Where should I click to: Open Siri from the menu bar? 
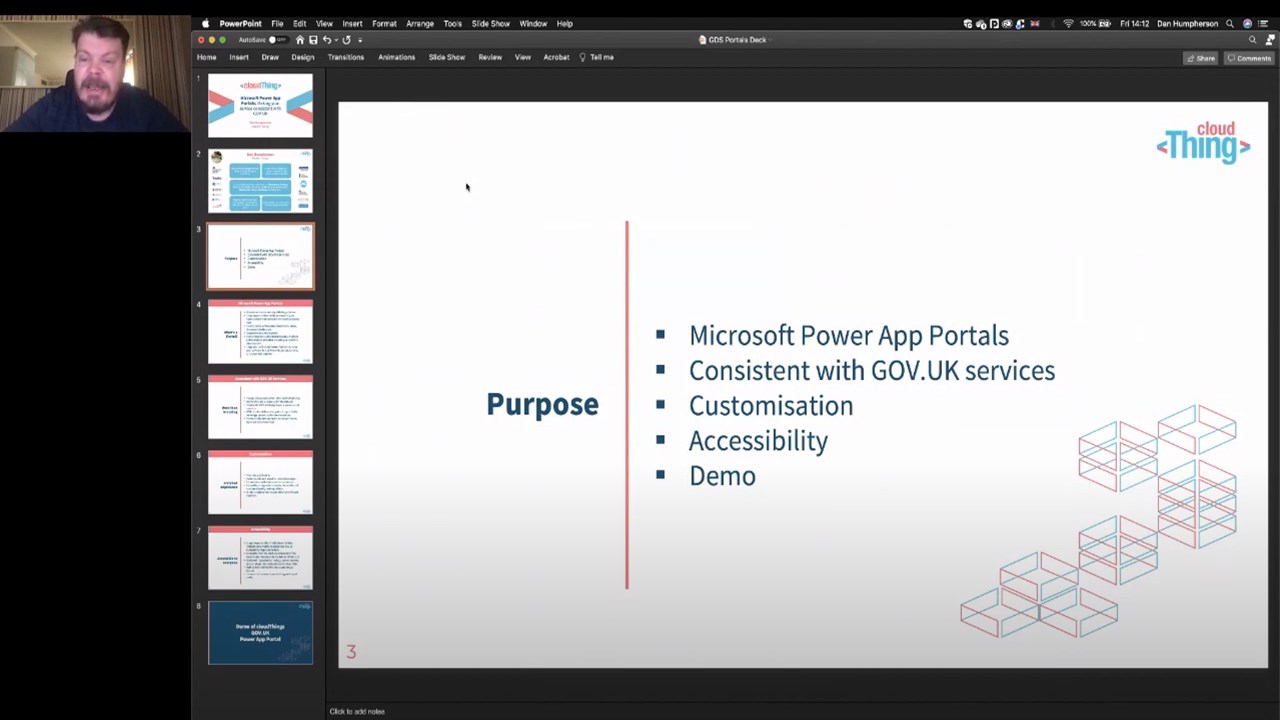pos(1247,23)
